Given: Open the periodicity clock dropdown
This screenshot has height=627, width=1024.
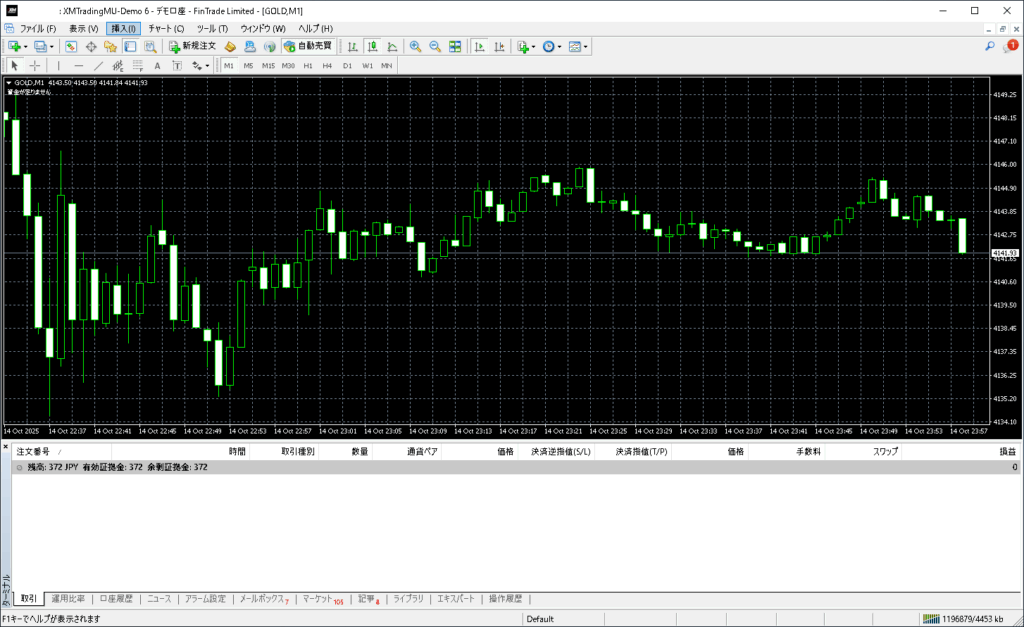Looking at the screenshot, I should click(x=560, y=47).
